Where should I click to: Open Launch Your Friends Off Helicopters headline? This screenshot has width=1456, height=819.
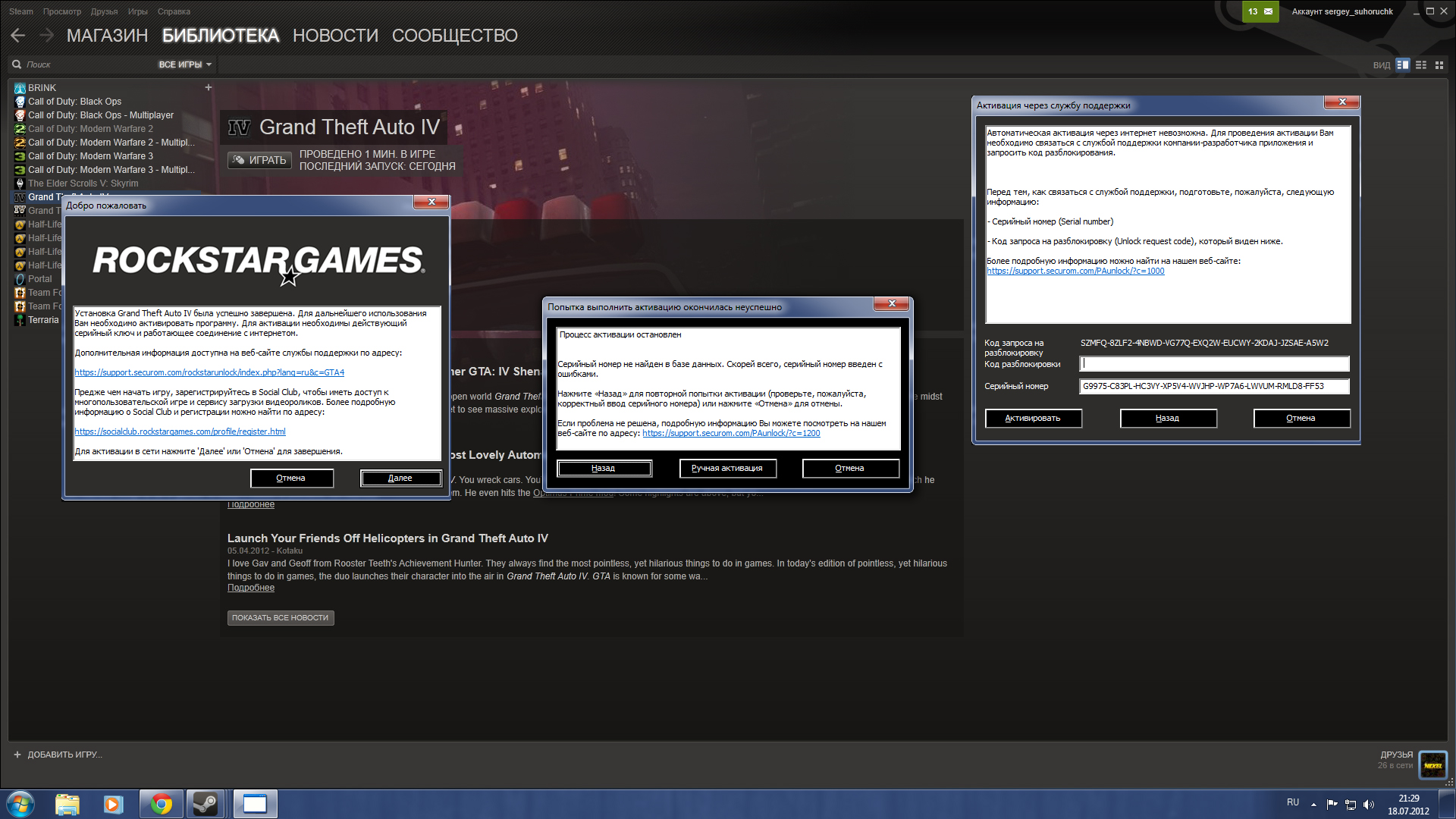click(388, 538)
